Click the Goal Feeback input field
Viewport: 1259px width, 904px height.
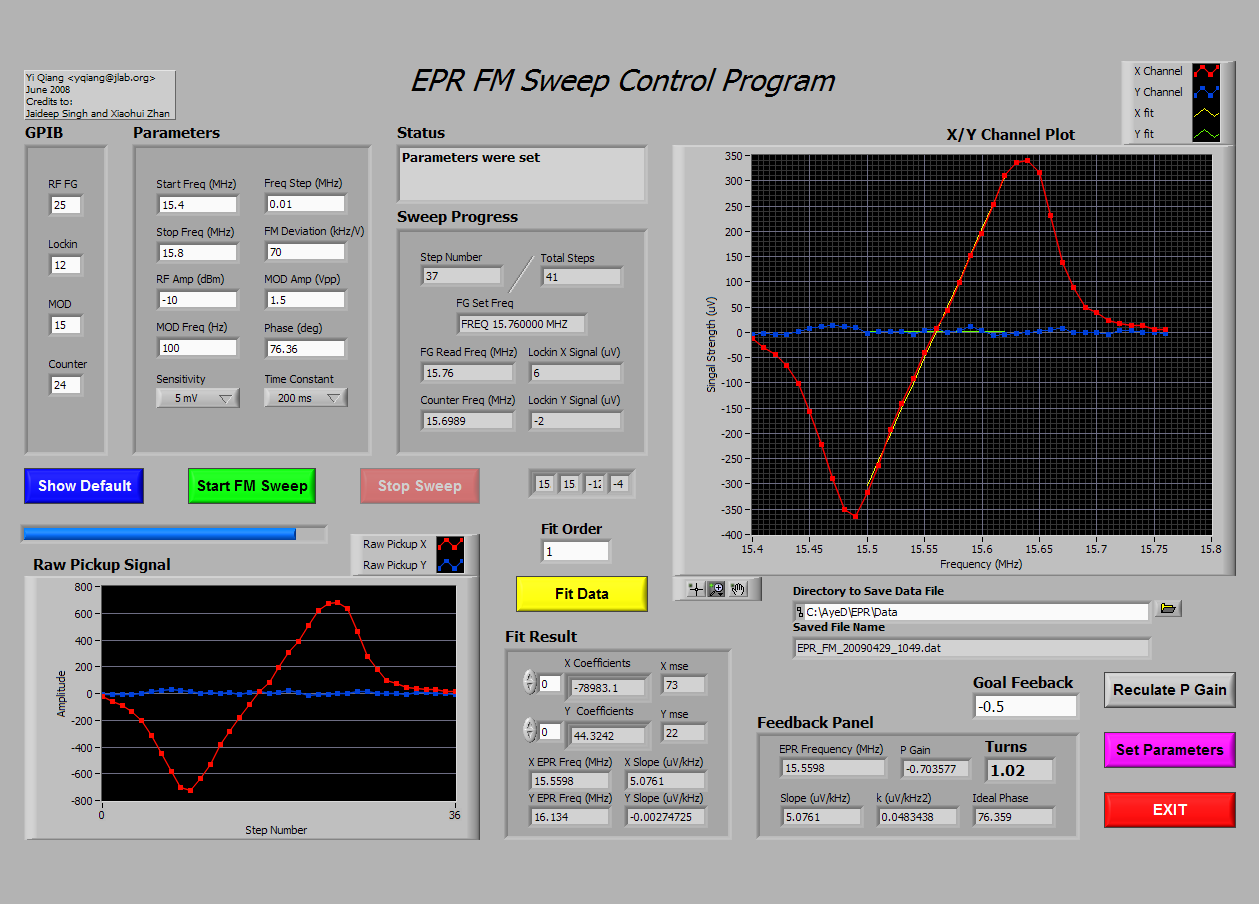(x=1026, y=706)
